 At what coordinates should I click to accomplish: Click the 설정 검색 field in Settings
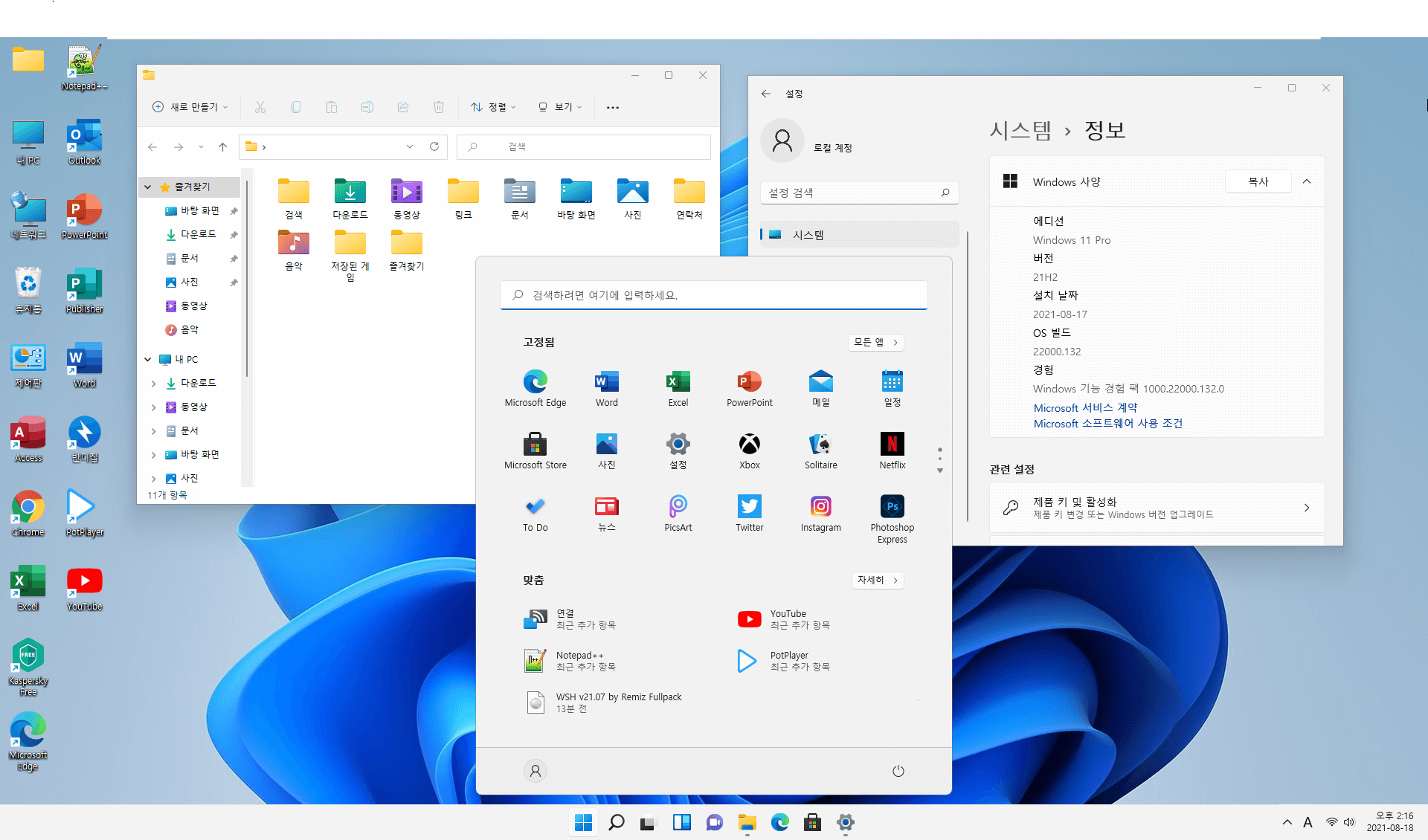click(860, 193)
